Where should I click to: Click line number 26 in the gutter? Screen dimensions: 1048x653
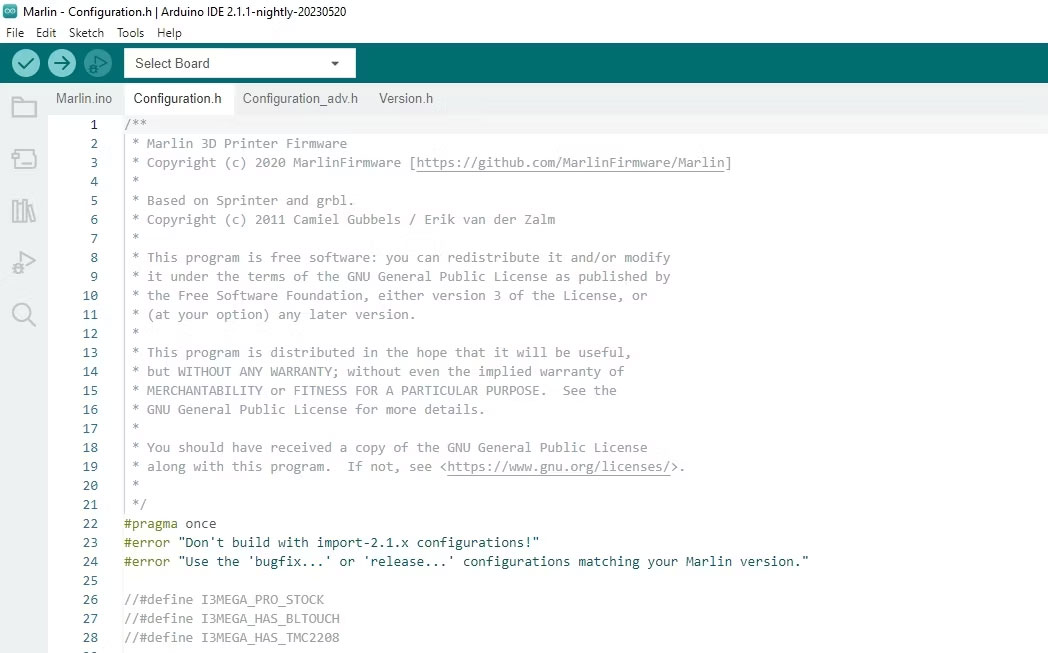pyautogui.click(x=90, y=600)
